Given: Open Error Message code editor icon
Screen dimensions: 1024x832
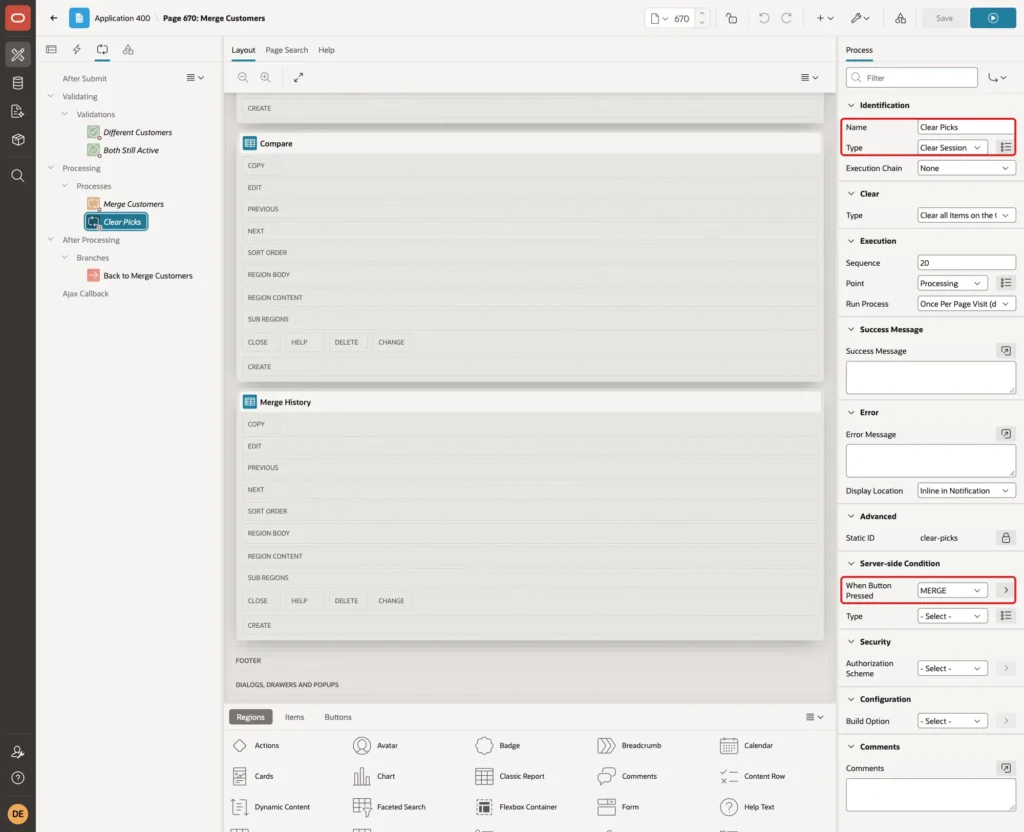Looking at the screenshot, I should click(1006, 434).
